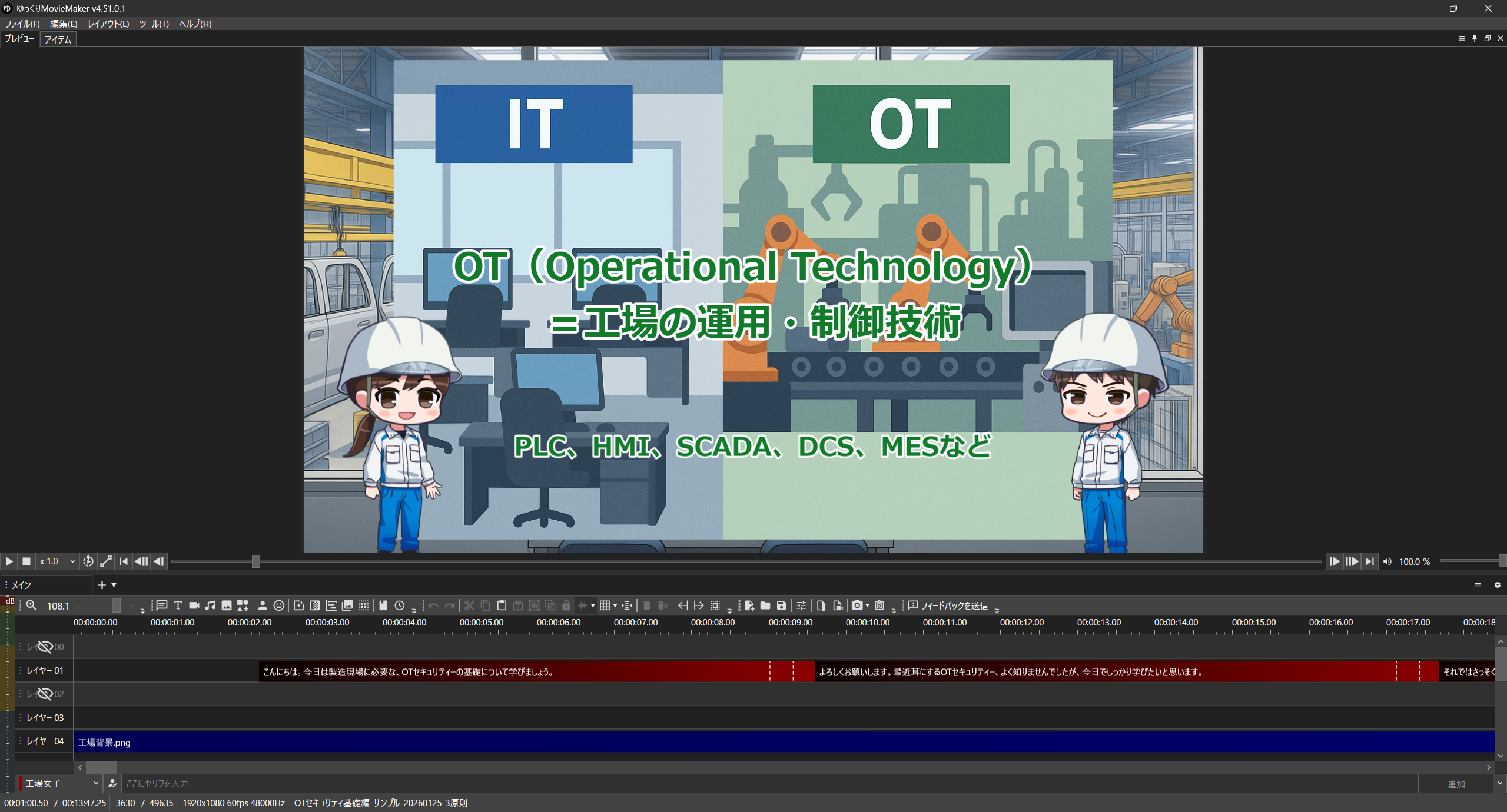
Task: Click the timeline zoom slider handle
Action: tap(117, 605)
